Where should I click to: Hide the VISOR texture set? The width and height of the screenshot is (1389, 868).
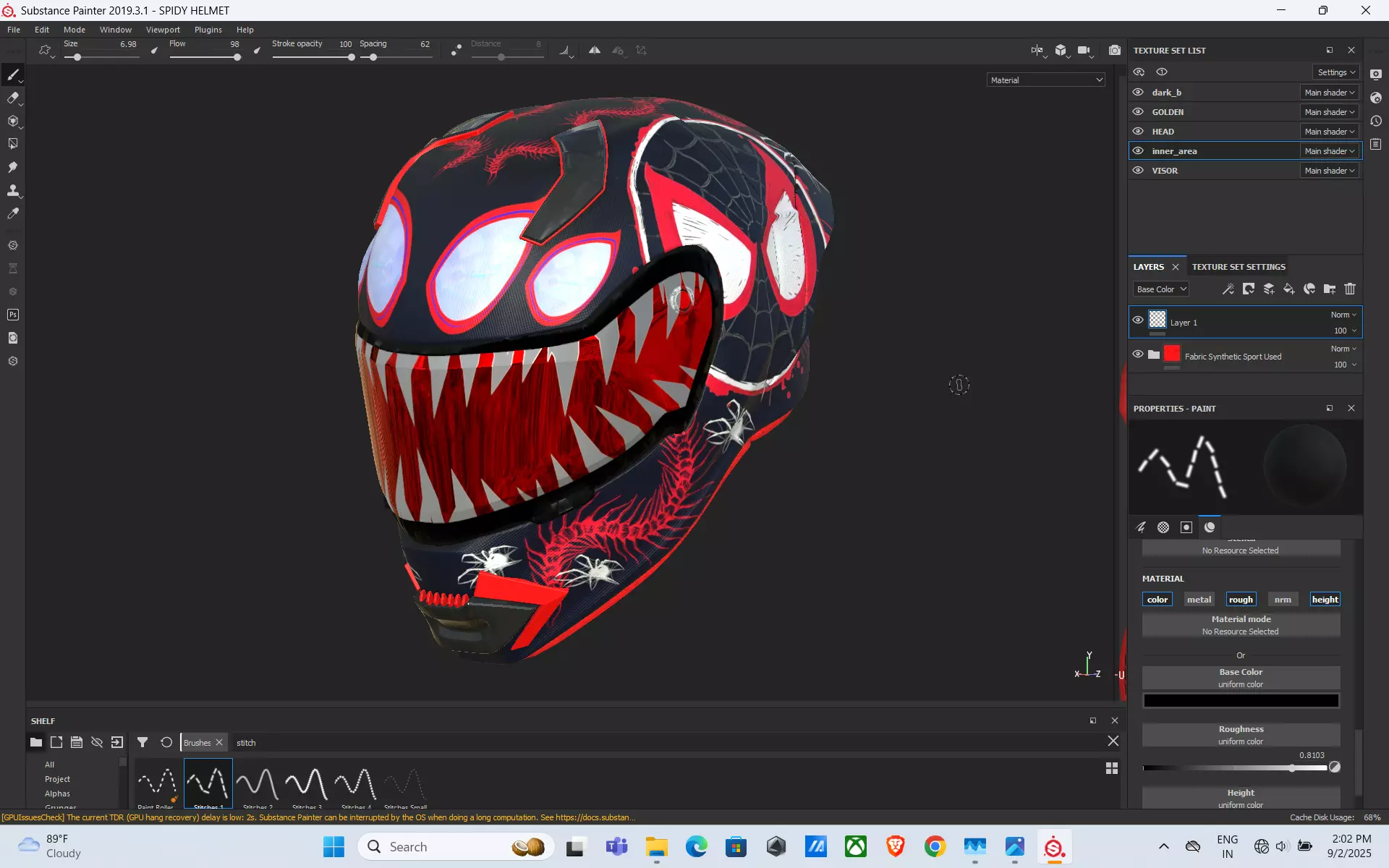coord(1138,171)
